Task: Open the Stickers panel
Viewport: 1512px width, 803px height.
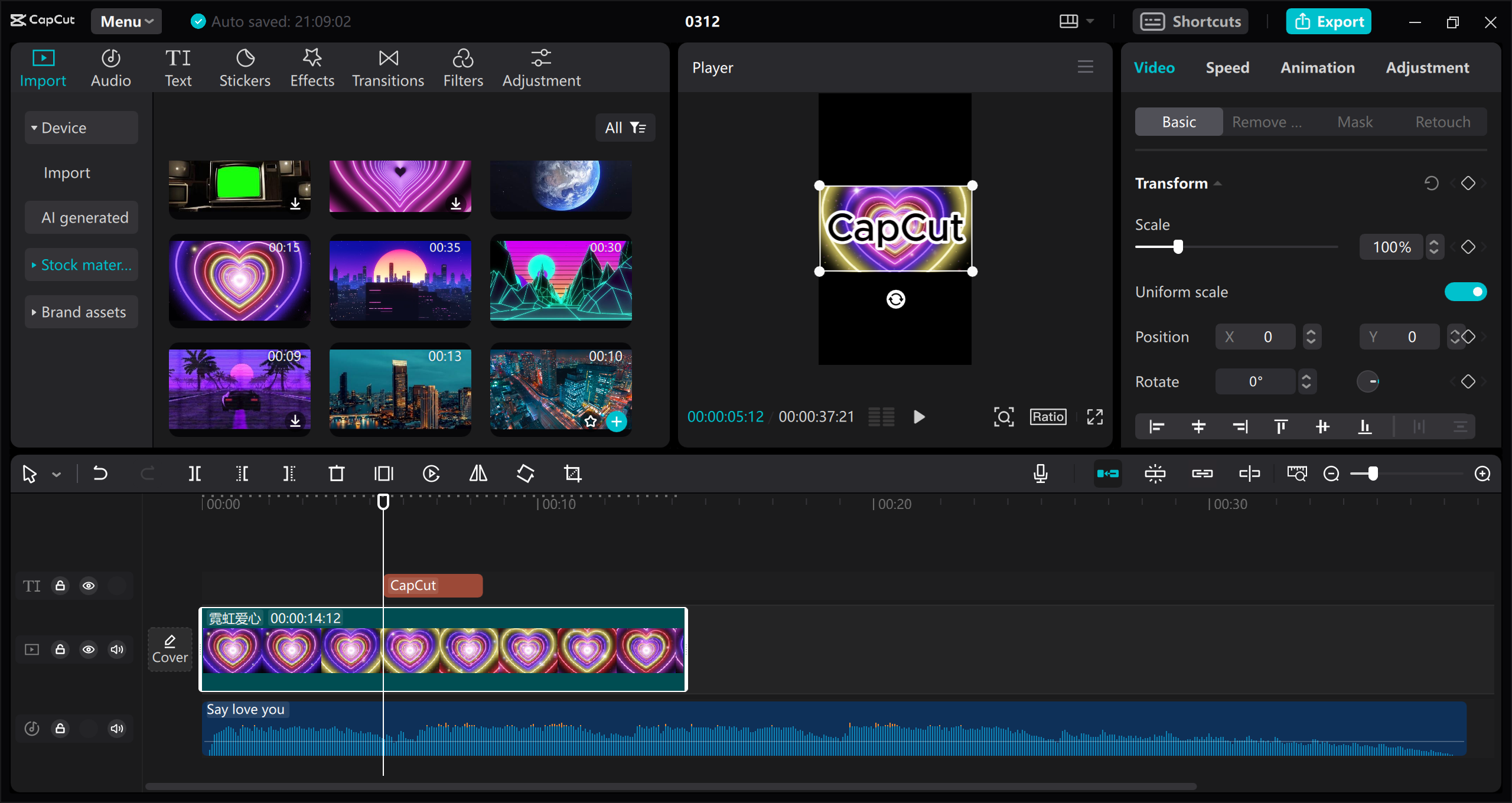Action: point(245,67)
